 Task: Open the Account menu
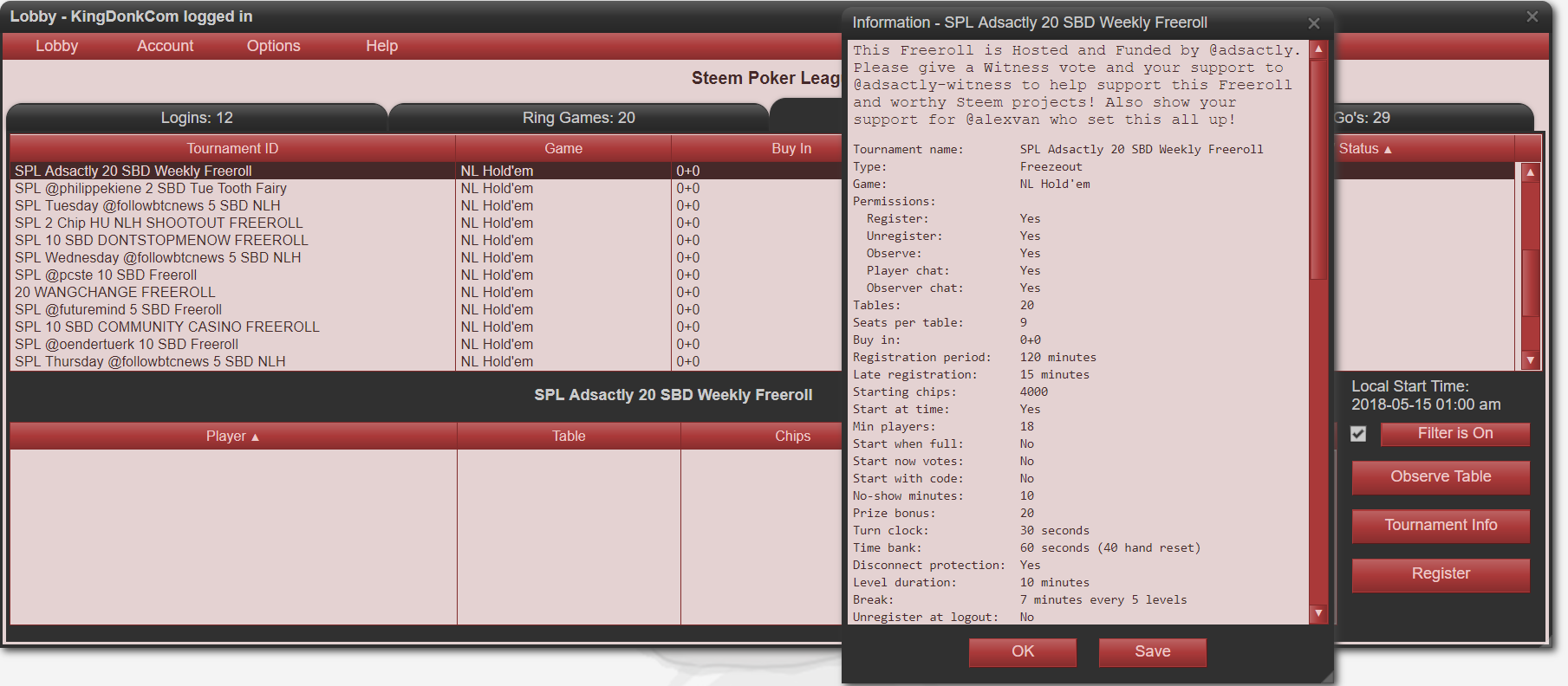click(x=165, y=46)
